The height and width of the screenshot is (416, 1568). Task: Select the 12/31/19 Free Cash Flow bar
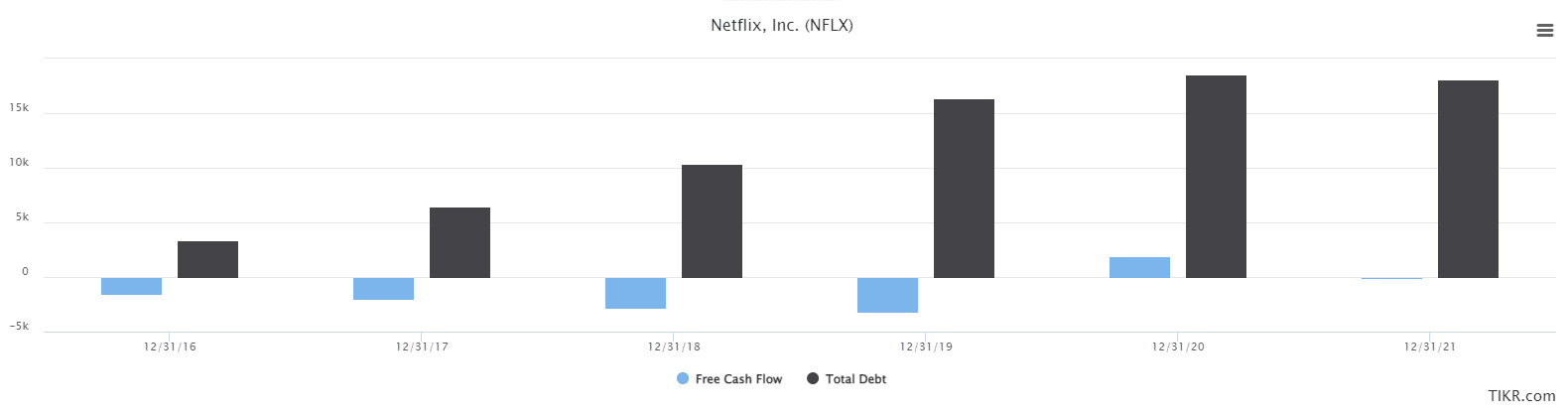(887, 295)
